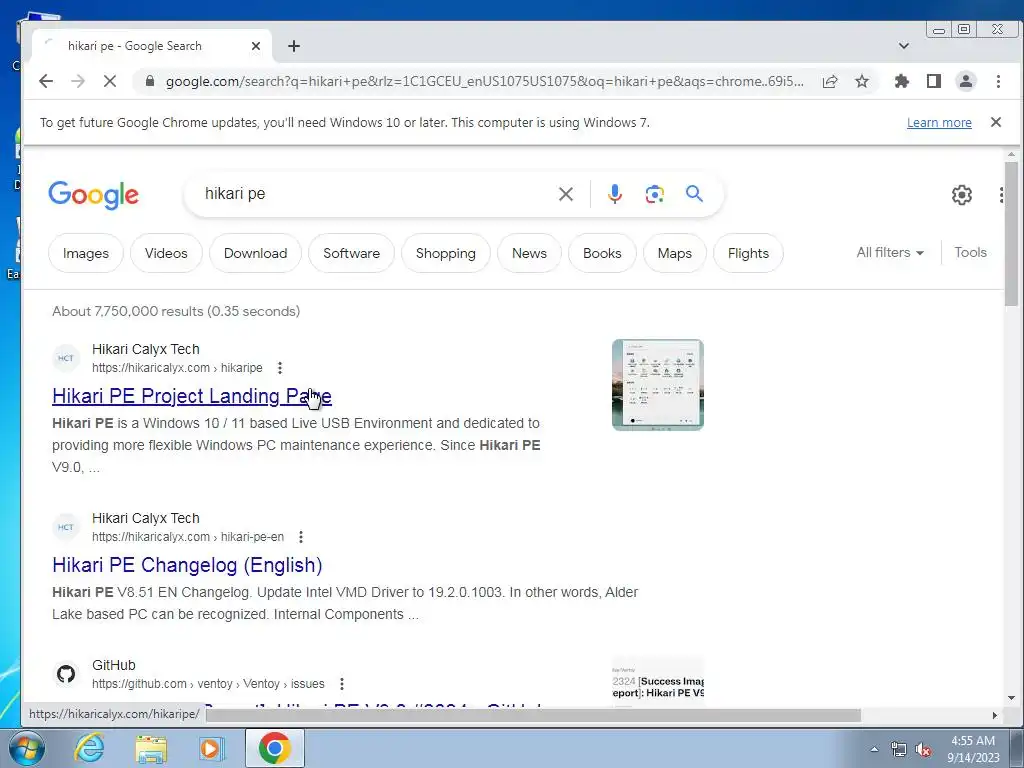1024x768 pixels.
Task: Dismiss the Windows 7 update notice
Action: tap(996, 122)
